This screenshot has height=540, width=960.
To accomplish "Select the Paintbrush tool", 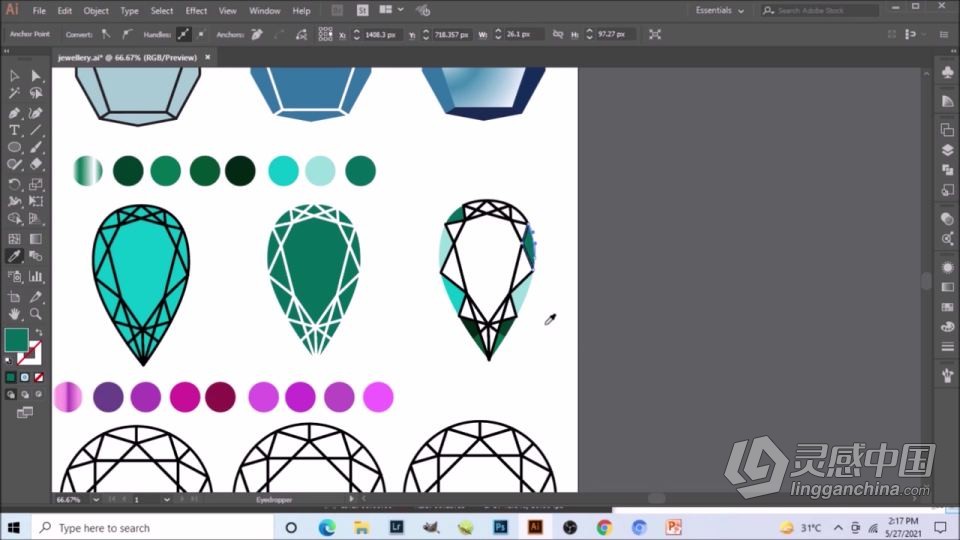I will point(36,147).
